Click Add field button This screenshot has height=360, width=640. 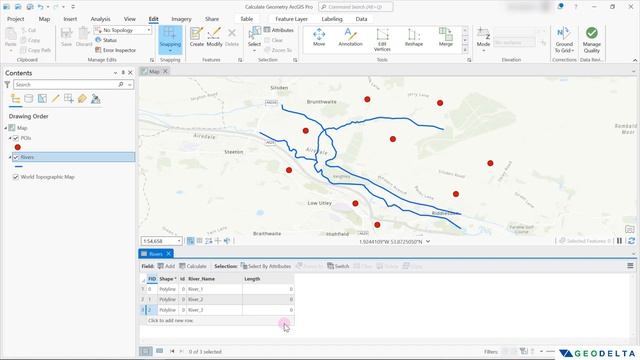[x=167, y=266]
